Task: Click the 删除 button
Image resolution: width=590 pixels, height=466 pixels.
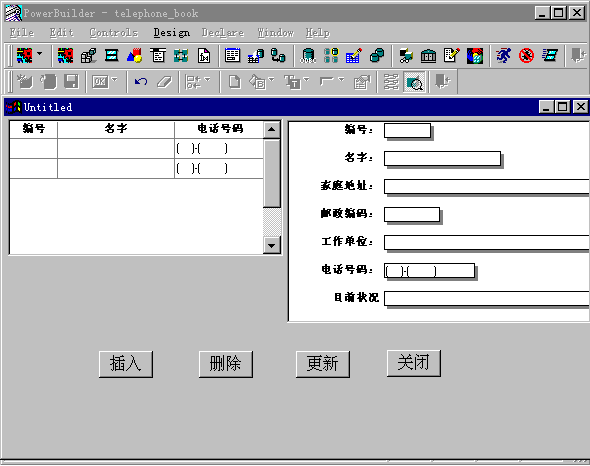Action: [225, 364]
